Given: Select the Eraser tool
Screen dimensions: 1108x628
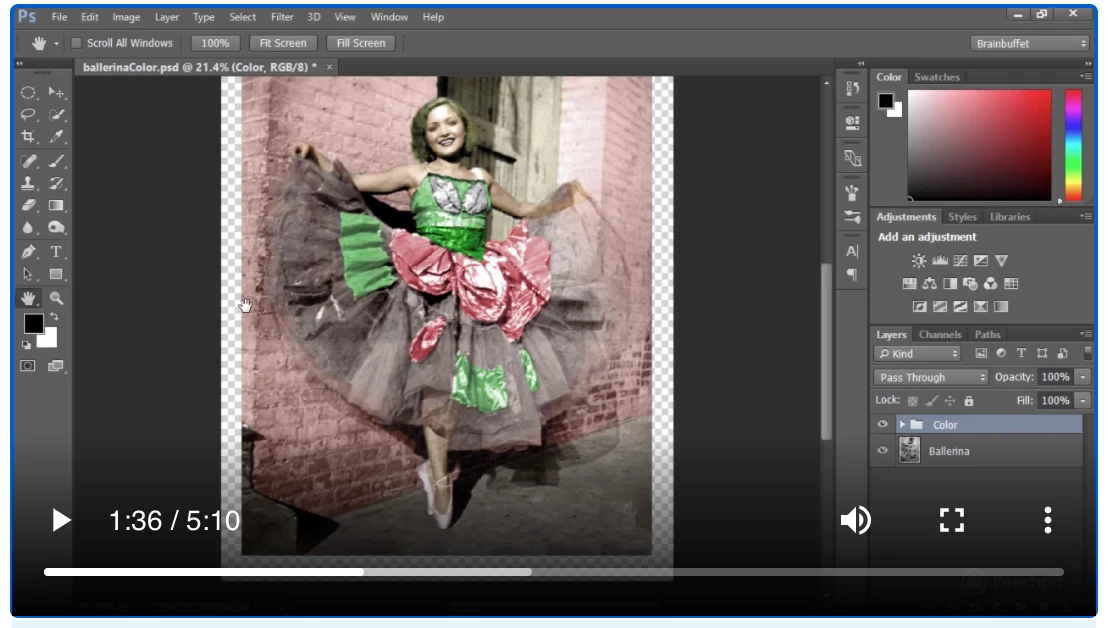Looking at the screenshot, I should 29,206.
